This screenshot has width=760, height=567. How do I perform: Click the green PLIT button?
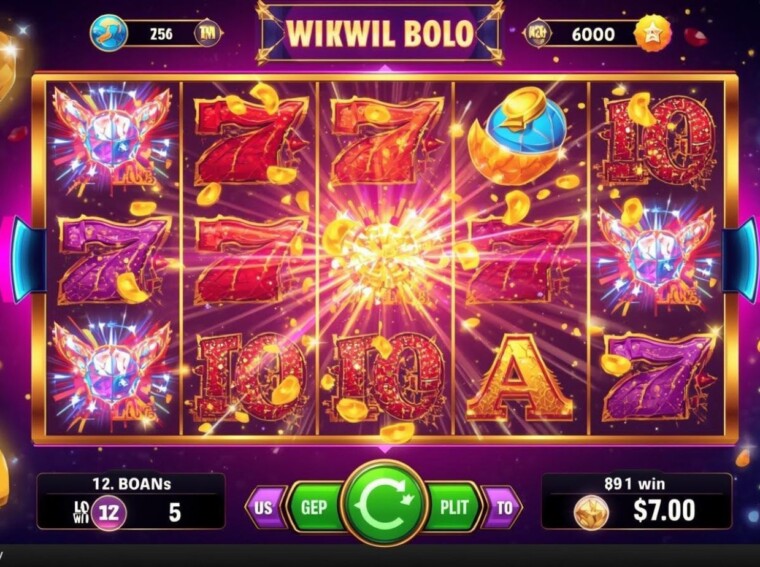click(x=453, y=507)
